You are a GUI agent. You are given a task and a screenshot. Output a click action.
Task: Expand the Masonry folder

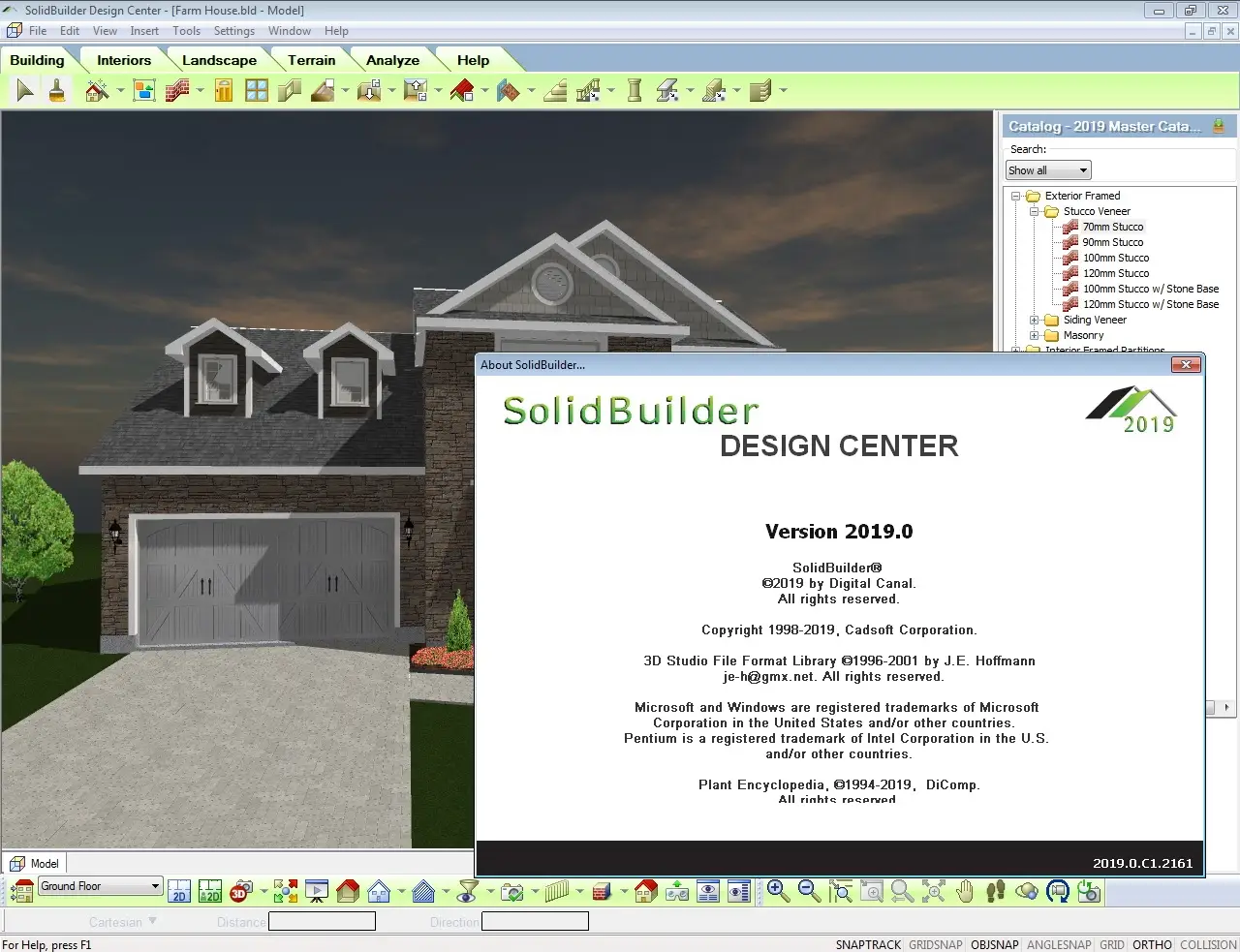pos(1034,335)
